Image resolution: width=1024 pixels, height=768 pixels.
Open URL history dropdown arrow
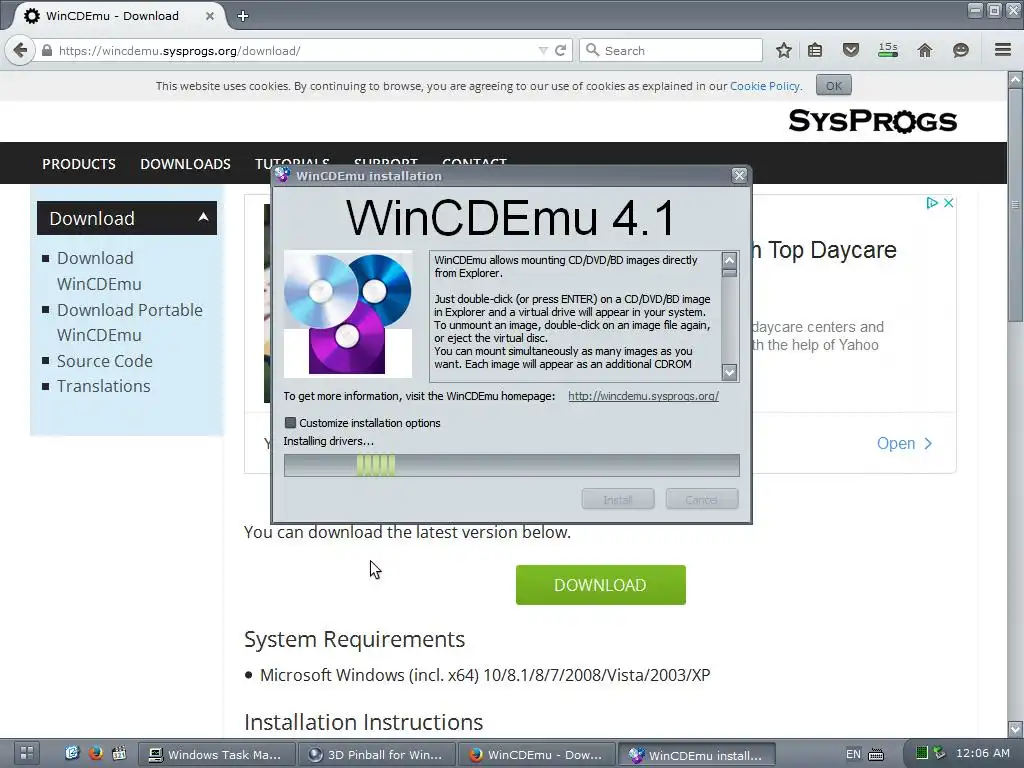543,51
